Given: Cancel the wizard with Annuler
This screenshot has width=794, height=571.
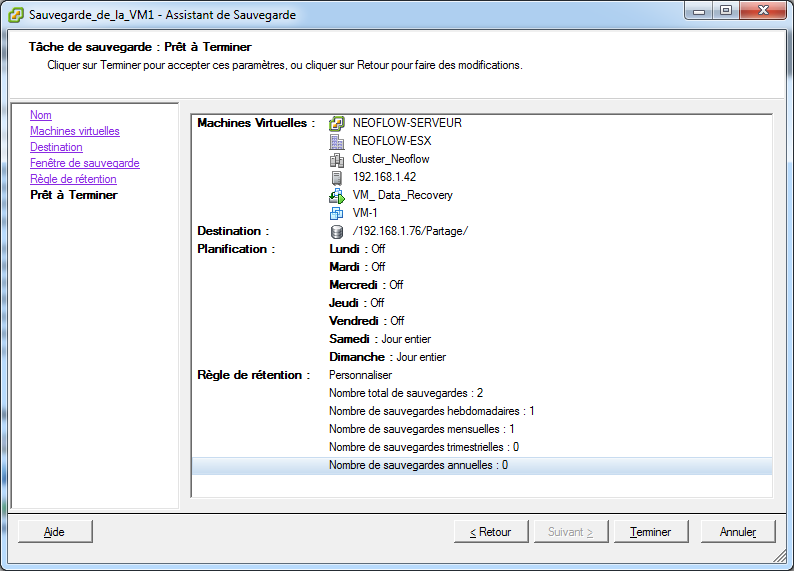Looking at the screenshot, I should [x=738, y=532].
